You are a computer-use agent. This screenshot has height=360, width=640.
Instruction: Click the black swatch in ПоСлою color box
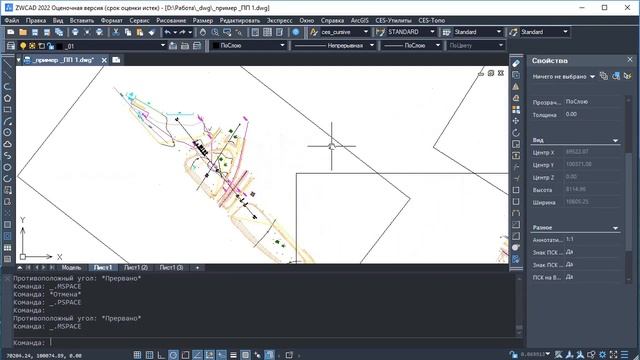(x=216, y=45)
